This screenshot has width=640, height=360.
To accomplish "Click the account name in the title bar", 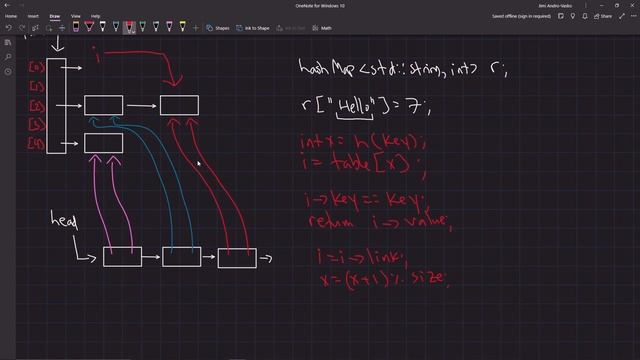I will 555,6.
